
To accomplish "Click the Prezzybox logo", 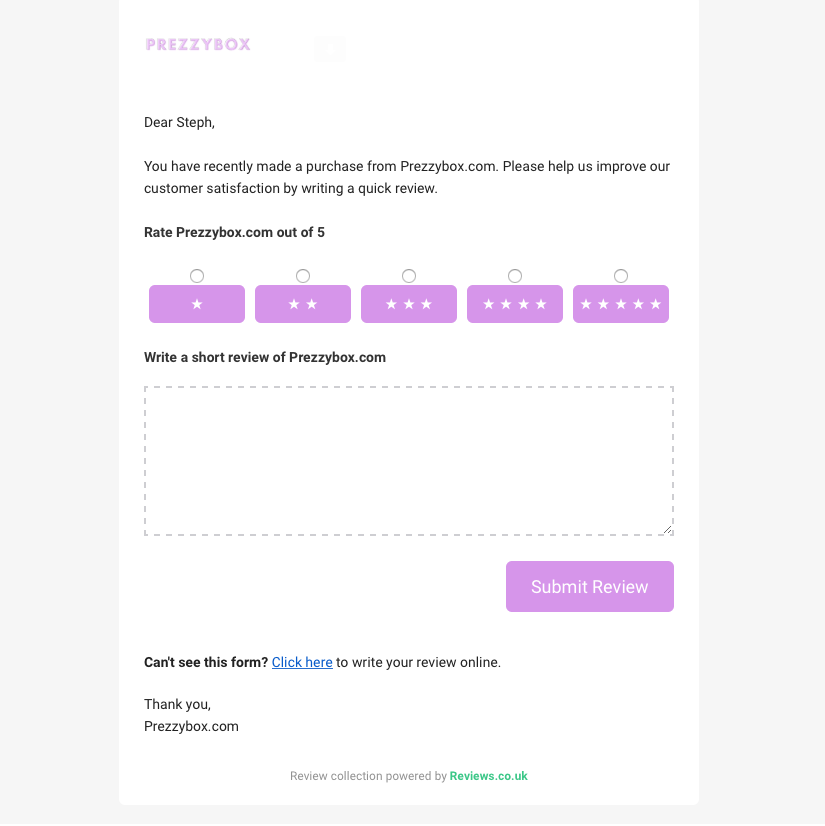I will click(198, 45).
